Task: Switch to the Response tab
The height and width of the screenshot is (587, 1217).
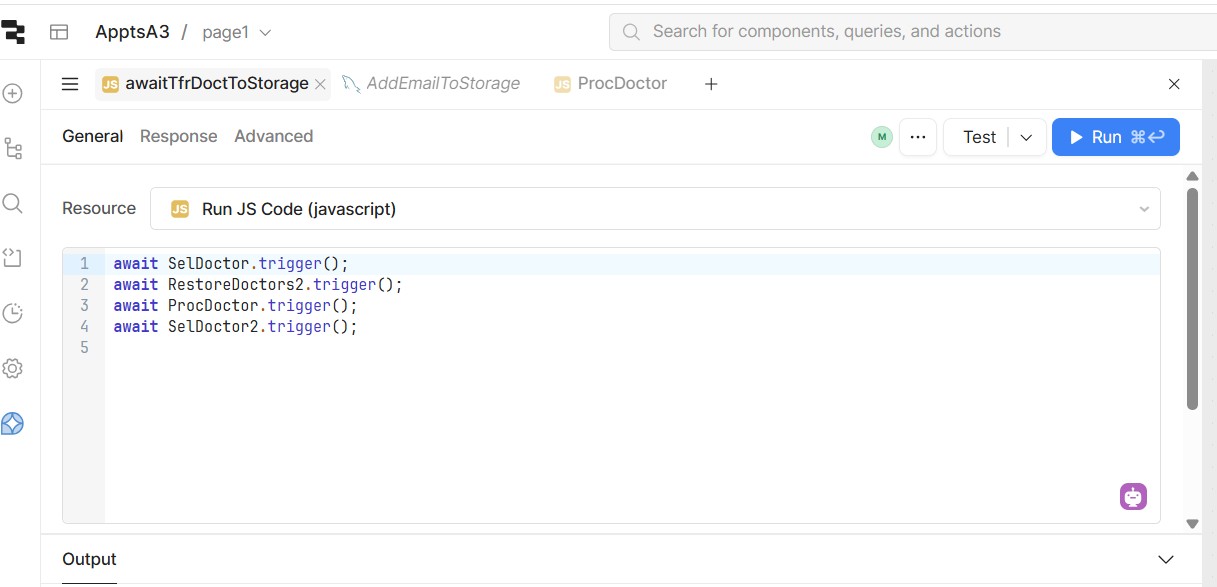Action: click(x=178, y=136)
